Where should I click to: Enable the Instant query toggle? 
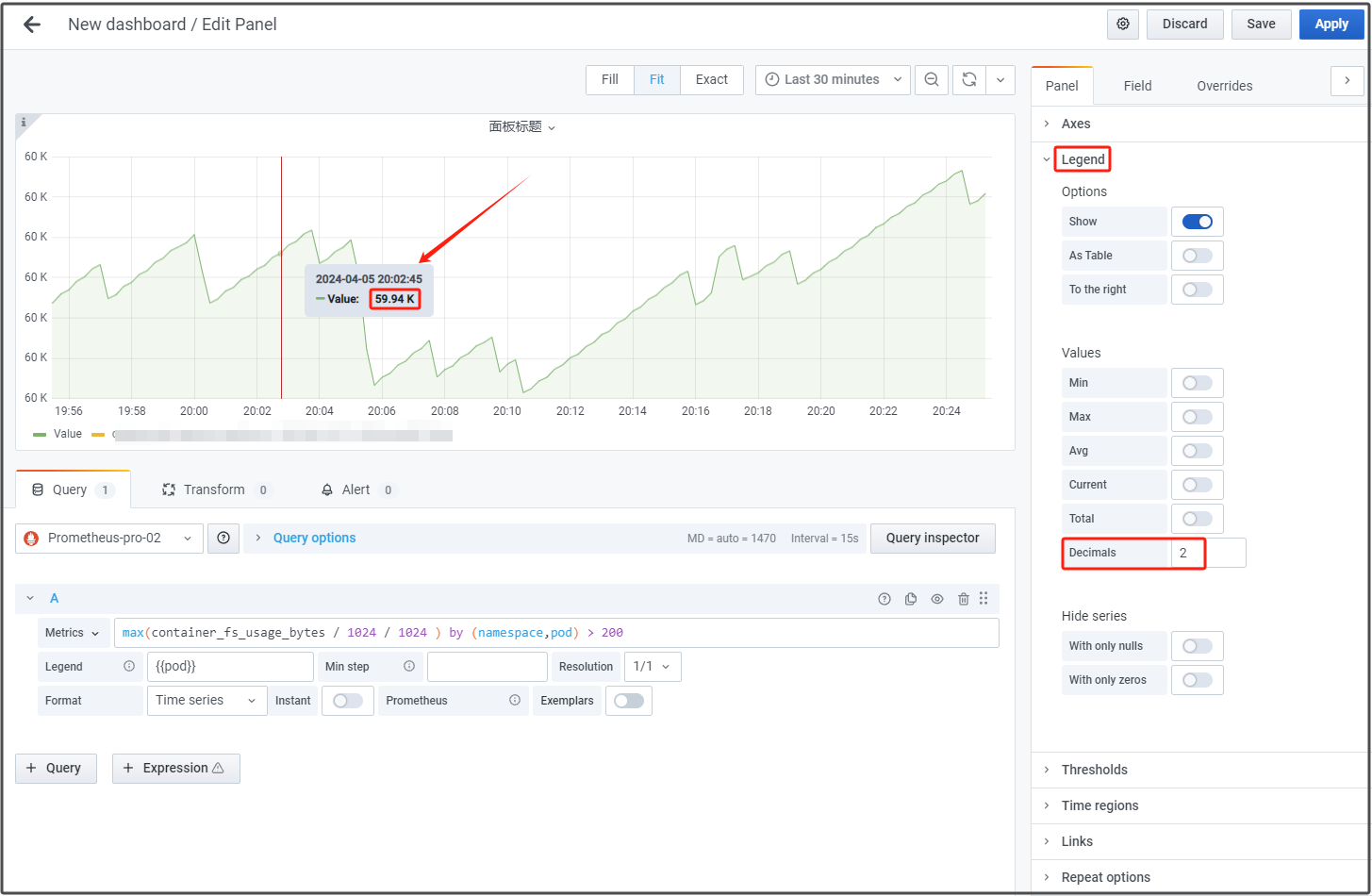[x=347, y=701]
